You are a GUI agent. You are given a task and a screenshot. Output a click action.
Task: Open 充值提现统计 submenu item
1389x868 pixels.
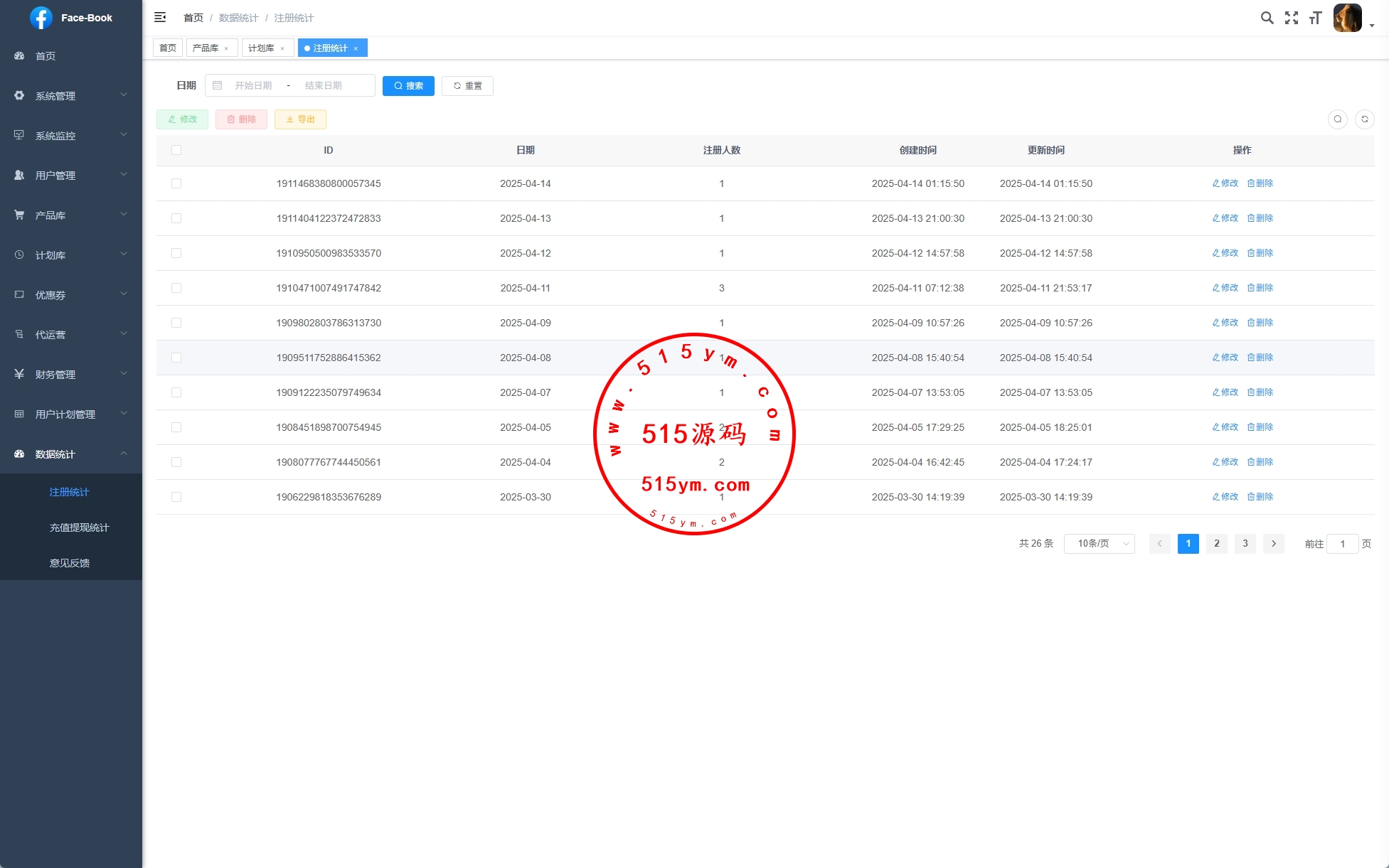(x=79, y=527)
